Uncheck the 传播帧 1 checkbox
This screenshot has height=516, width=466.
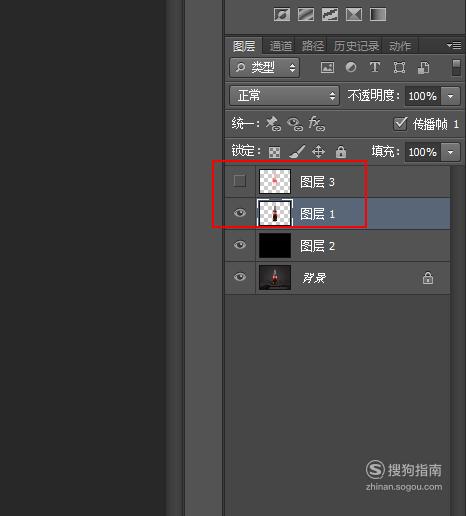tap(400, 124)
